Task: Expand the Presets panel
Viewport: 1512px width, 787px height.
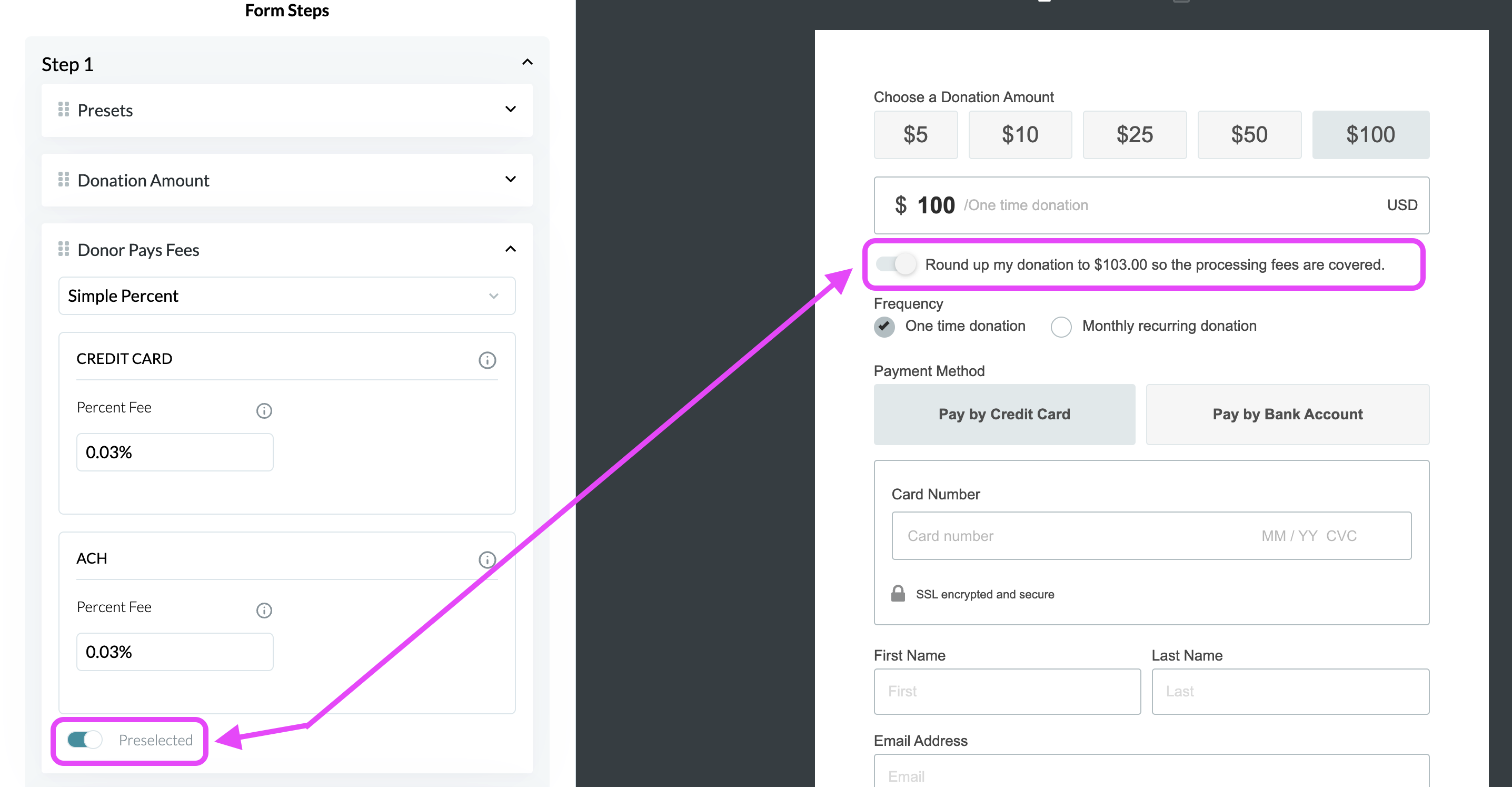Action: pyautogui.click(x=510, y=109)
